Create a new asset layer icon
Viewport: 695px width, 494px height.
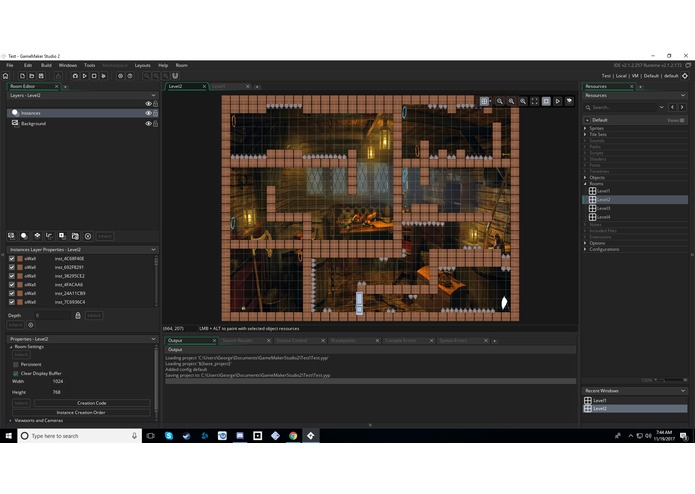62,236
